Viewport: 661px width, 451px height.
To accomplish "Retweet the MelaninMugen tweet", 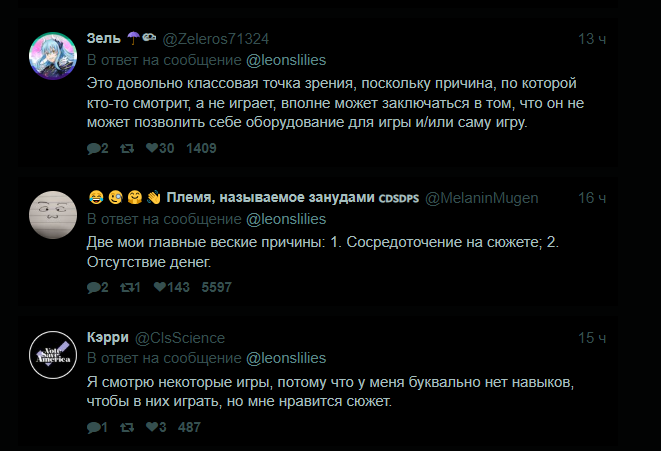I will coord(127,287).
